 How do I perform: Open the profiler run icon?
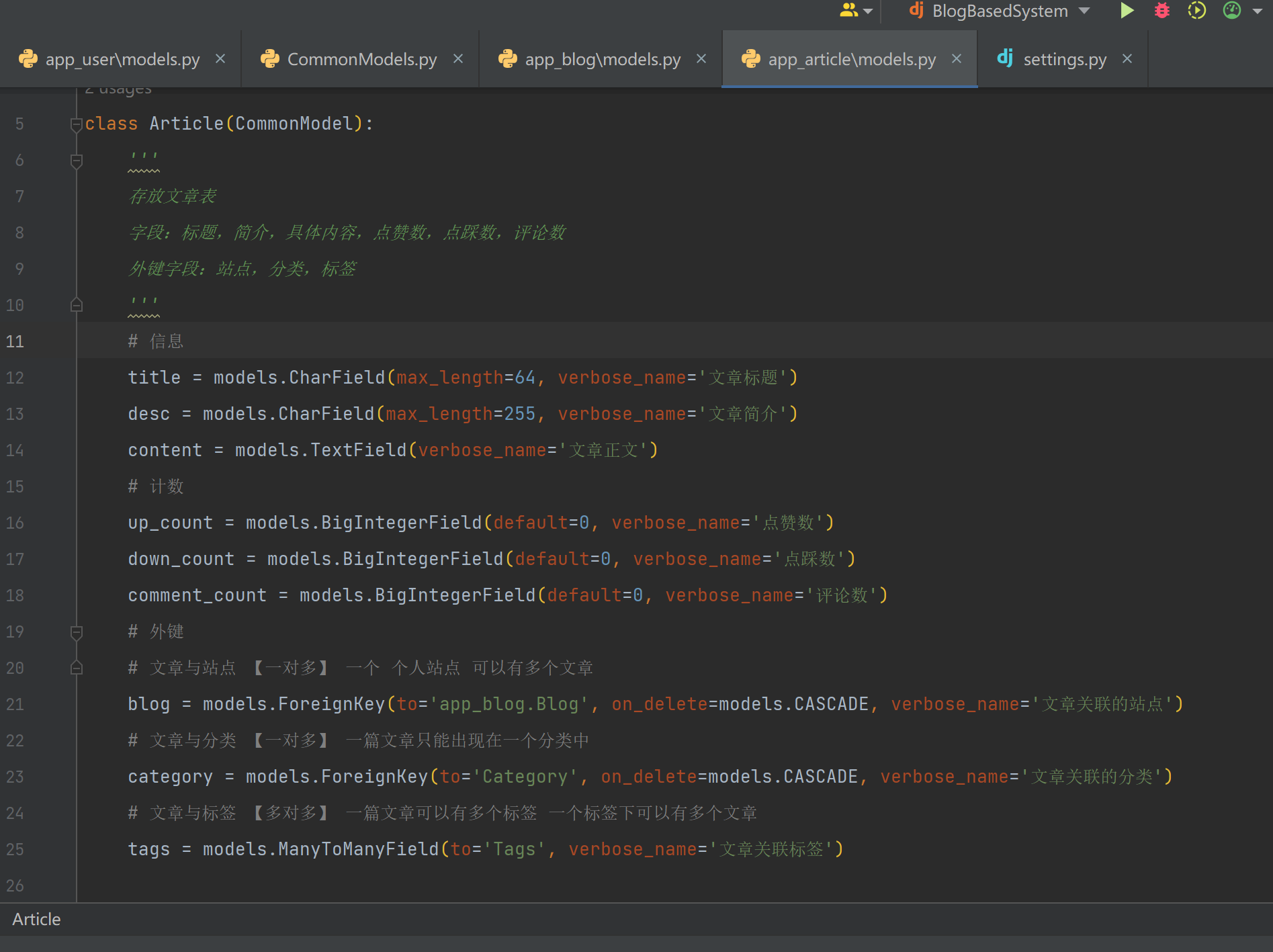(1231, 11)
